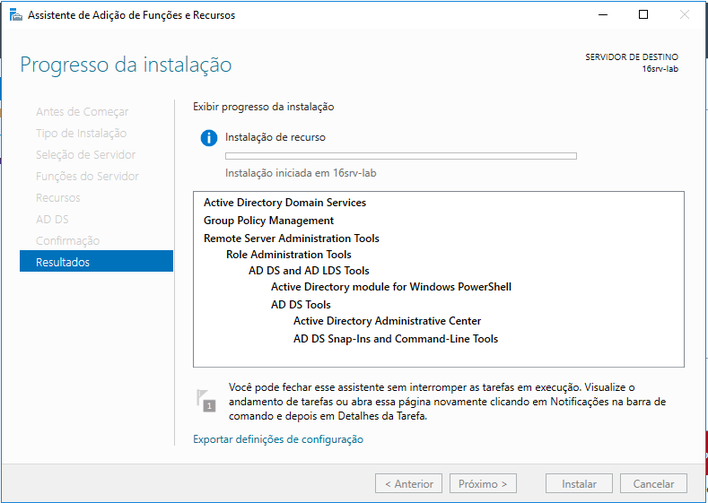Image resolution: width=708 pixels, height=503 pixels.
Task: Go to the AD DS step
Action: click(x=52, y=219)
